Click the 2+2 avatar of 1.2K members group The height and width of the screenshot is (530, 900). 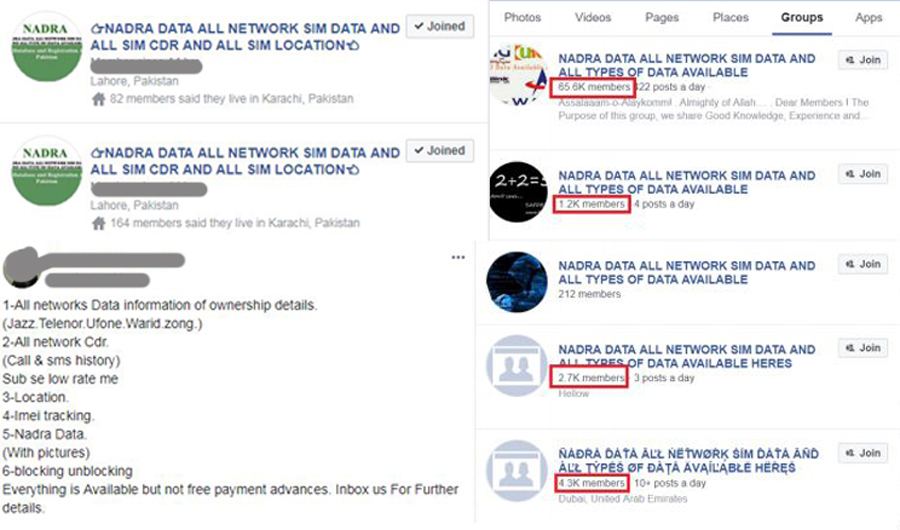(x=517, y=190)
